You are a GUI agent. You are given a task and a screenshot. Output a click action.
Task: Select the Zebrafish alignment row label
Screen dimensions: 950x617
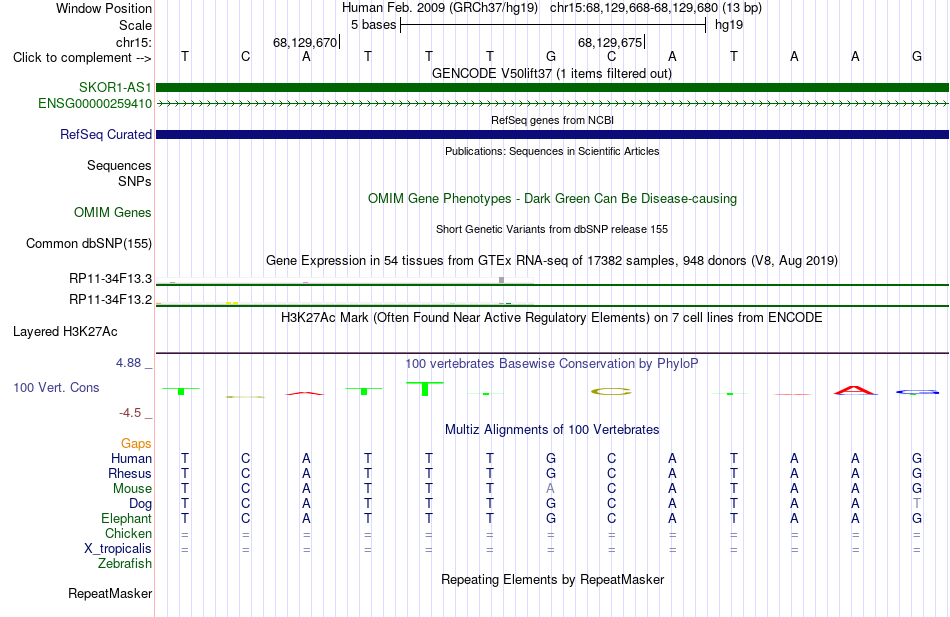(x=125, y=564)
